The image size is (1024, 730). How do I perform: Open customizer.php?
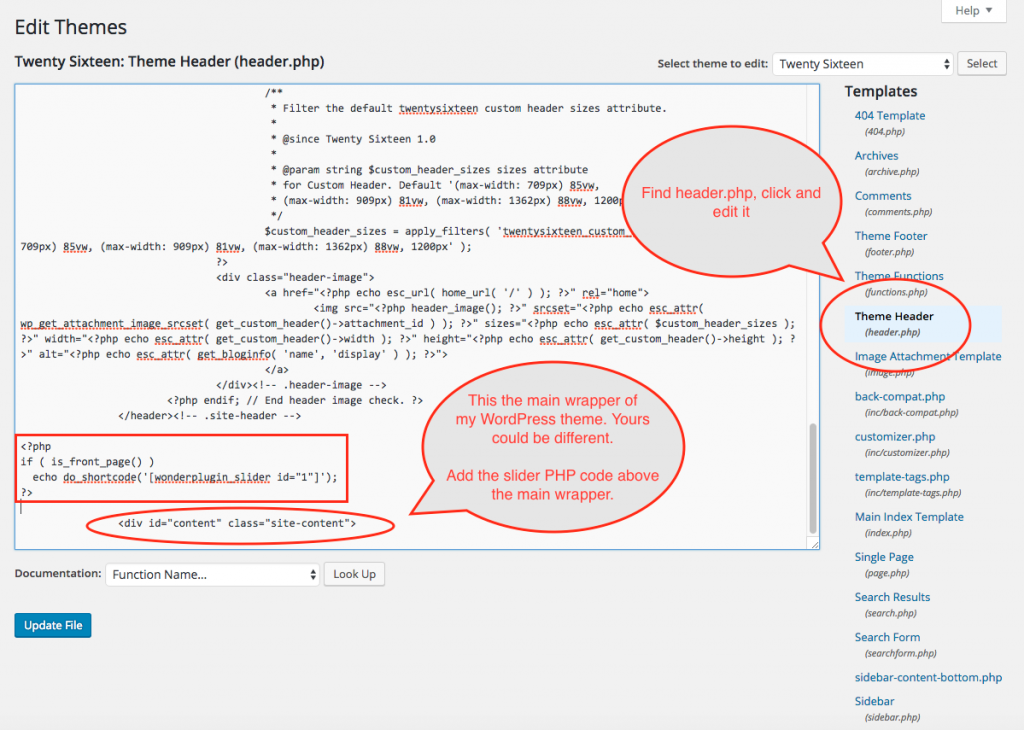[x=892, y=436]
